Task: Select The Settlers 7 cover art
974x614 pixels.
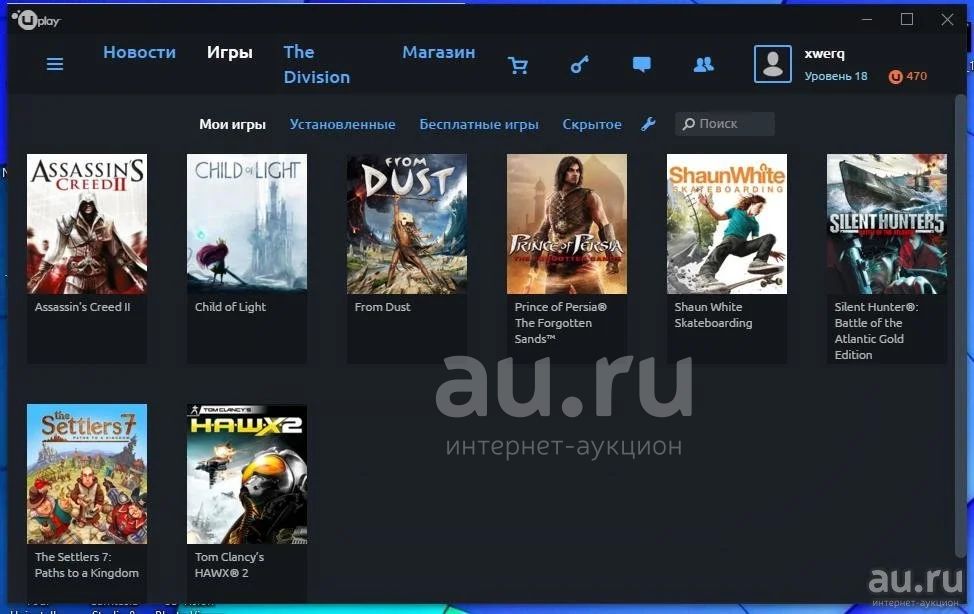Action: point(87,474)
